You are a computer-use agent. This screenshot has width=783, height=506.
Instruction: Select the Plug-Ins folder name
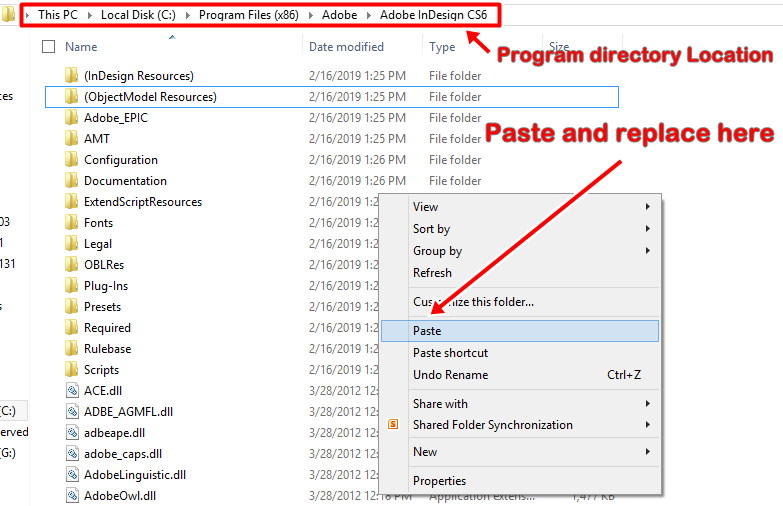(x=106, y=285)
